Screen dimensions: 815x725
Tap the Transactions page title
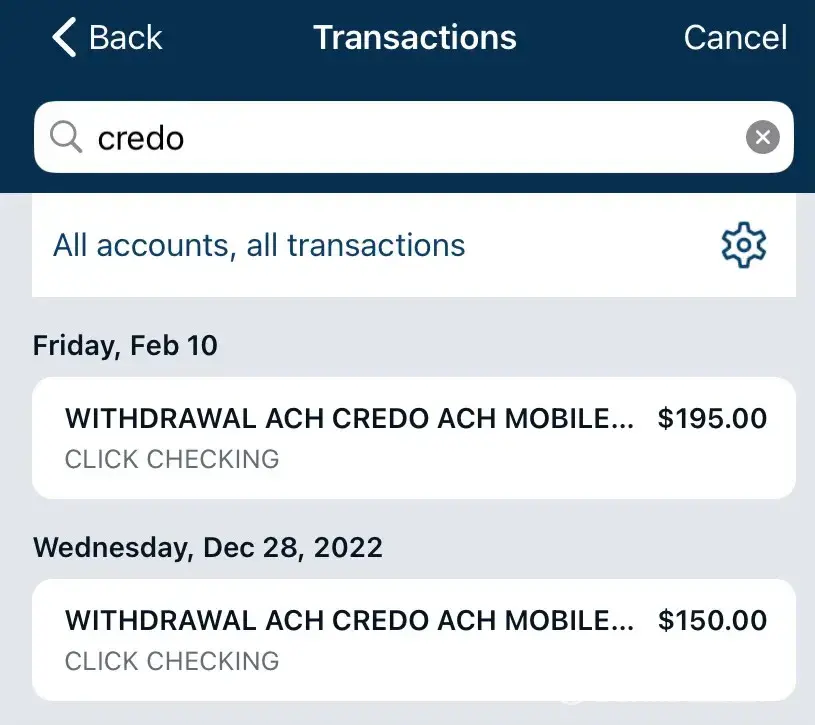(x=415, y=38)
